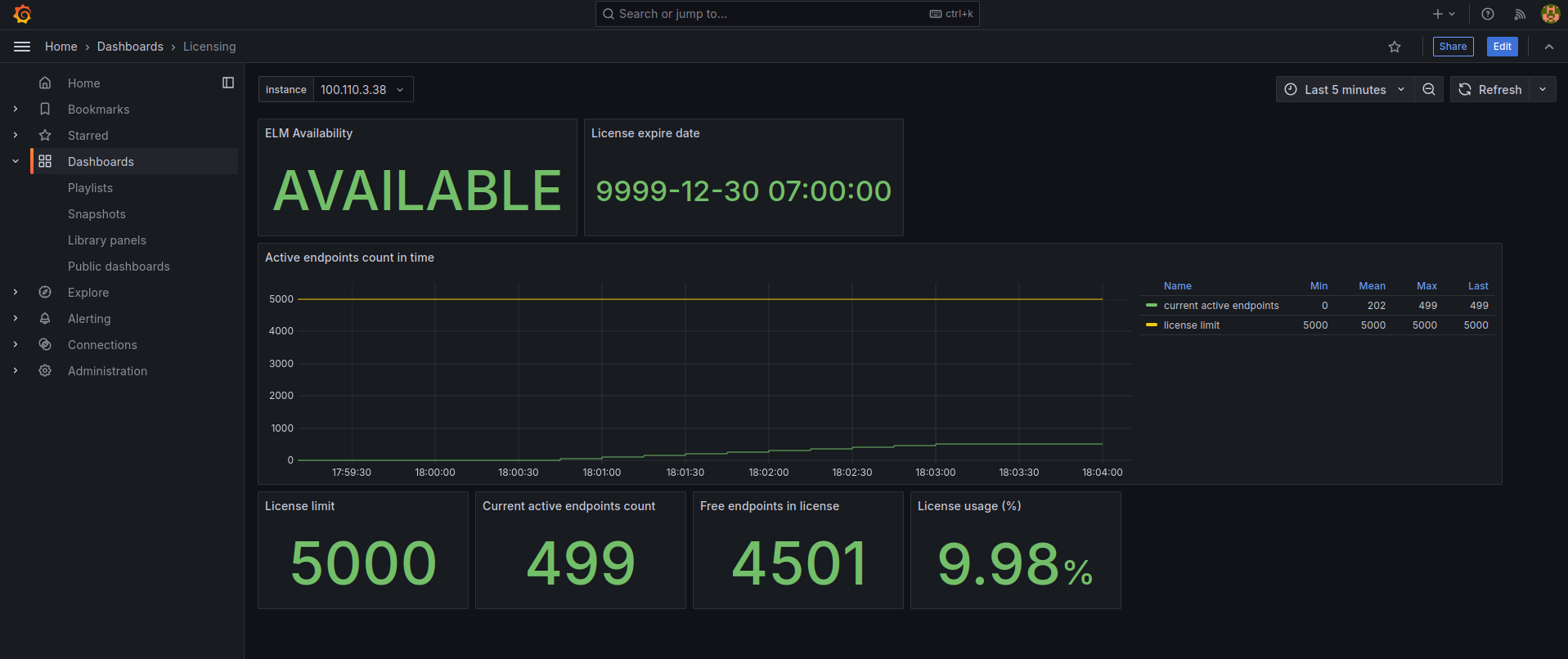Open Snapshots in the sidebar
The width and height of the screenshot is (1568, 659).
pos(97,214)
